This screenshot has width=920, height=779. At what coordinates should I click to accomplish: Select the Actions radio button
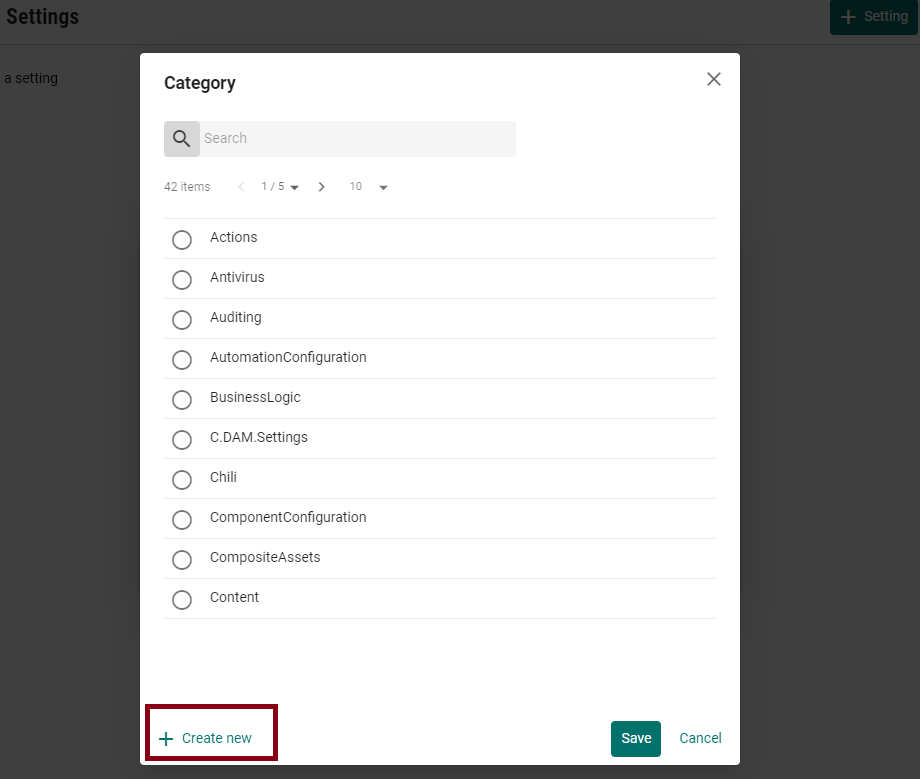182,240
